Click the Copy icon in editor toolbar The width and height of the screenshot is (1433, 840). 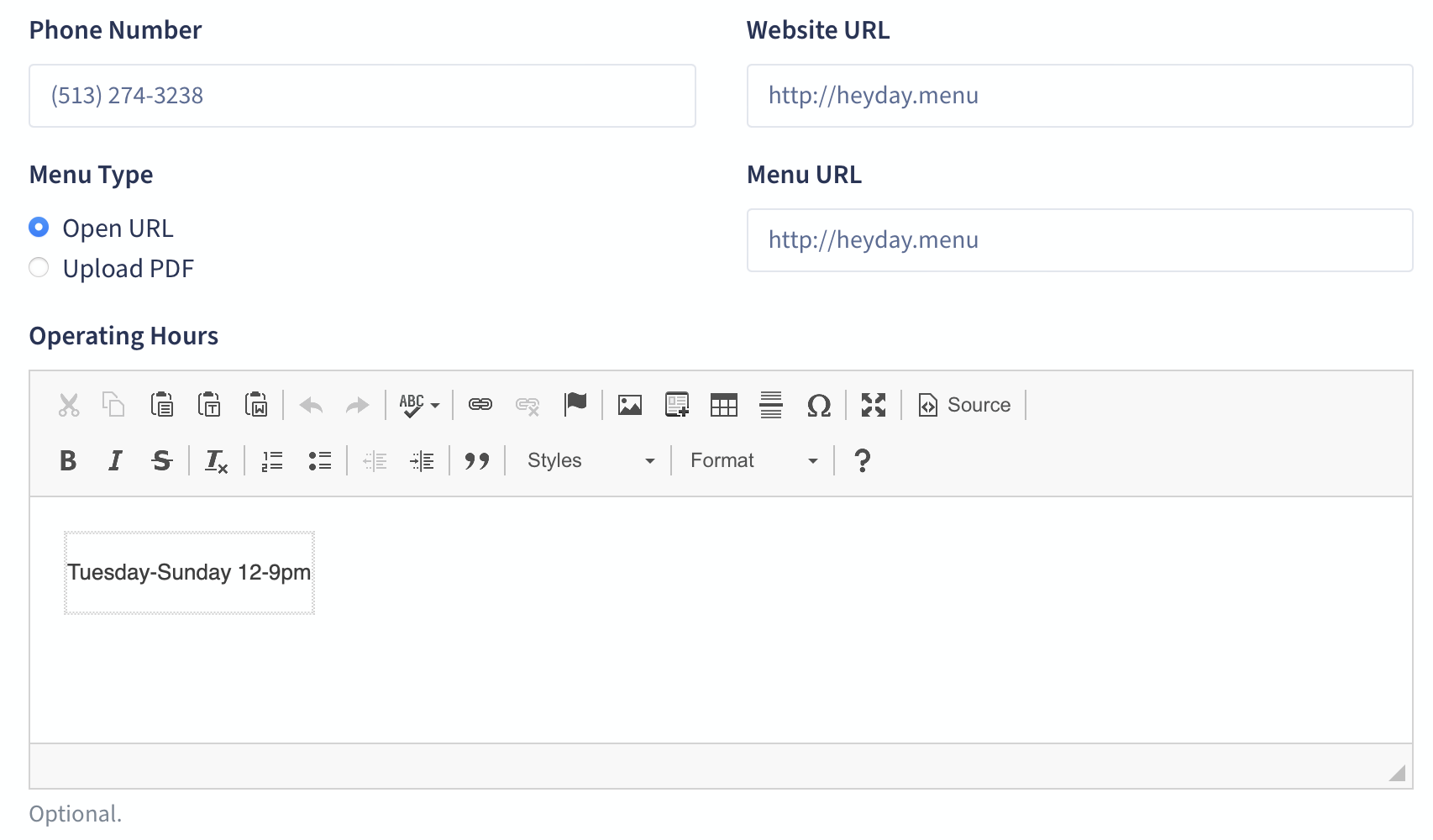113,405
